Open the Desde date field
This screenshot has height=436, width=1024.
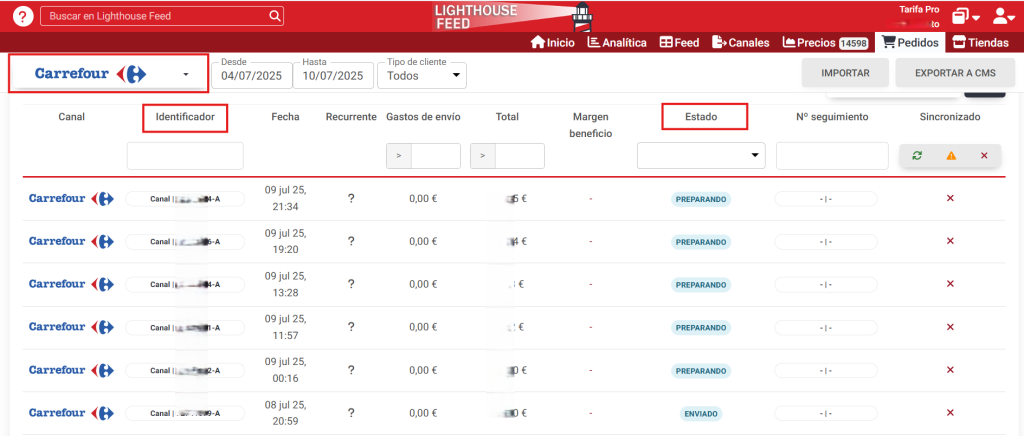251,75
